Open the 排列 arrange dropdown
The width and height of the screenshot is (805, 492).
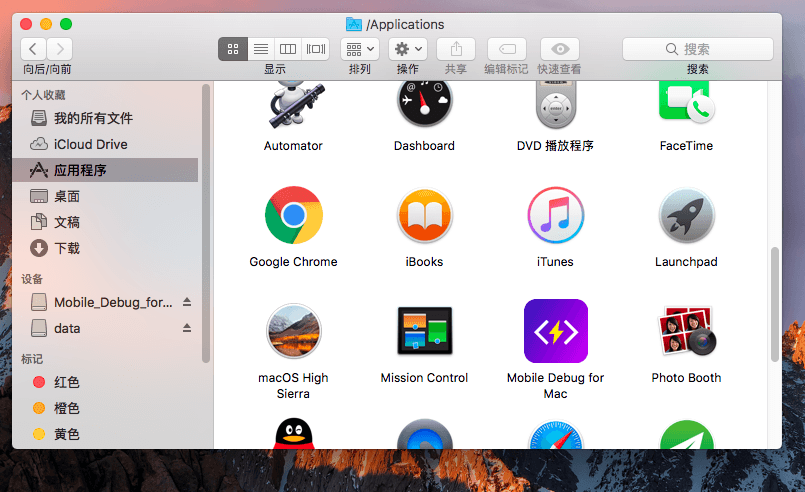point(360,49)
